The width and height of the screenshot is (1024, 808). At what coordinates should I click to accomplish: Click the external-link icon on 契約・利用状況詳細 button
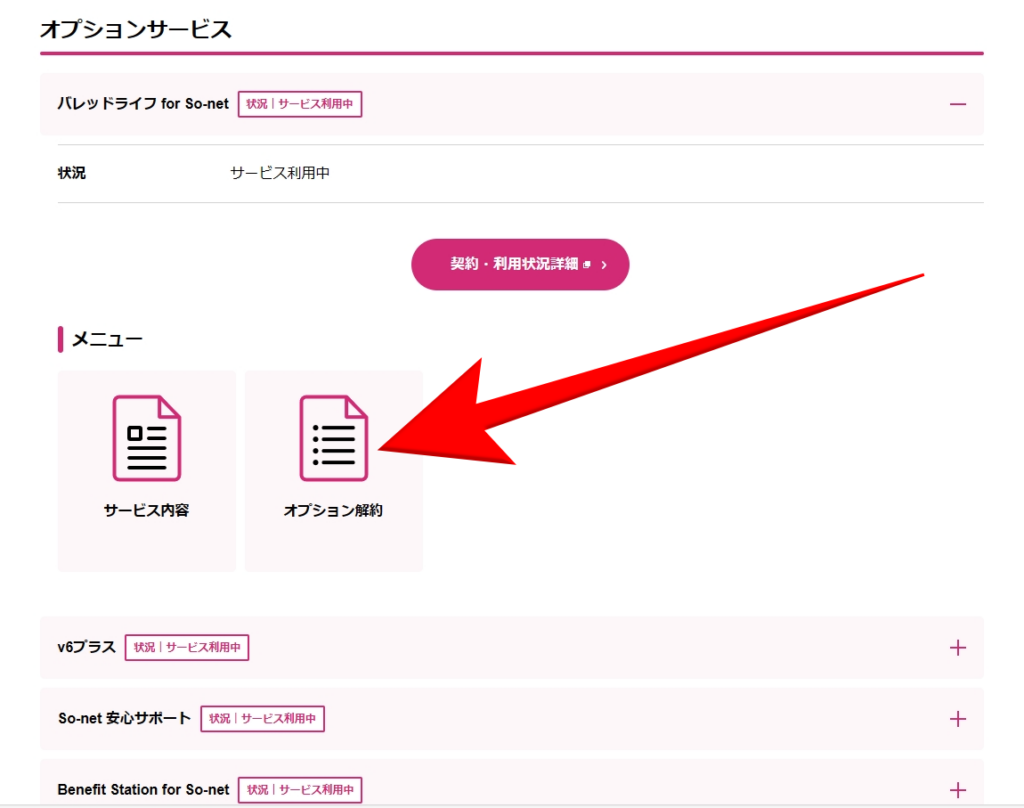click(587, 265)
